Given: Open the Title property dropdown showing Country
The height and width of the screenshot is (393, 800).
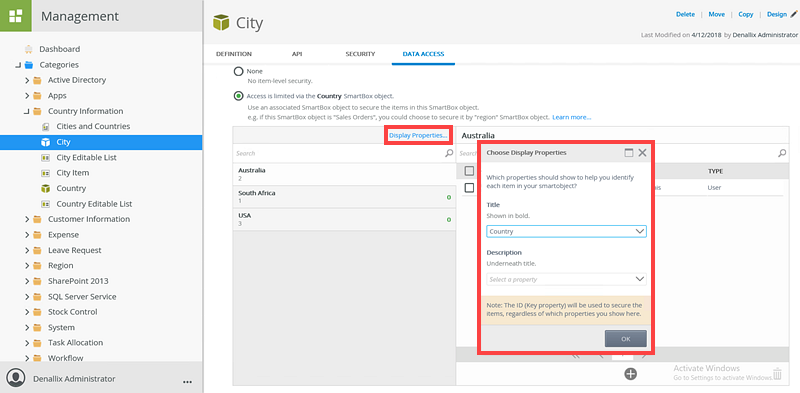Looking at the screenshot, I should [x=566, y=231].
